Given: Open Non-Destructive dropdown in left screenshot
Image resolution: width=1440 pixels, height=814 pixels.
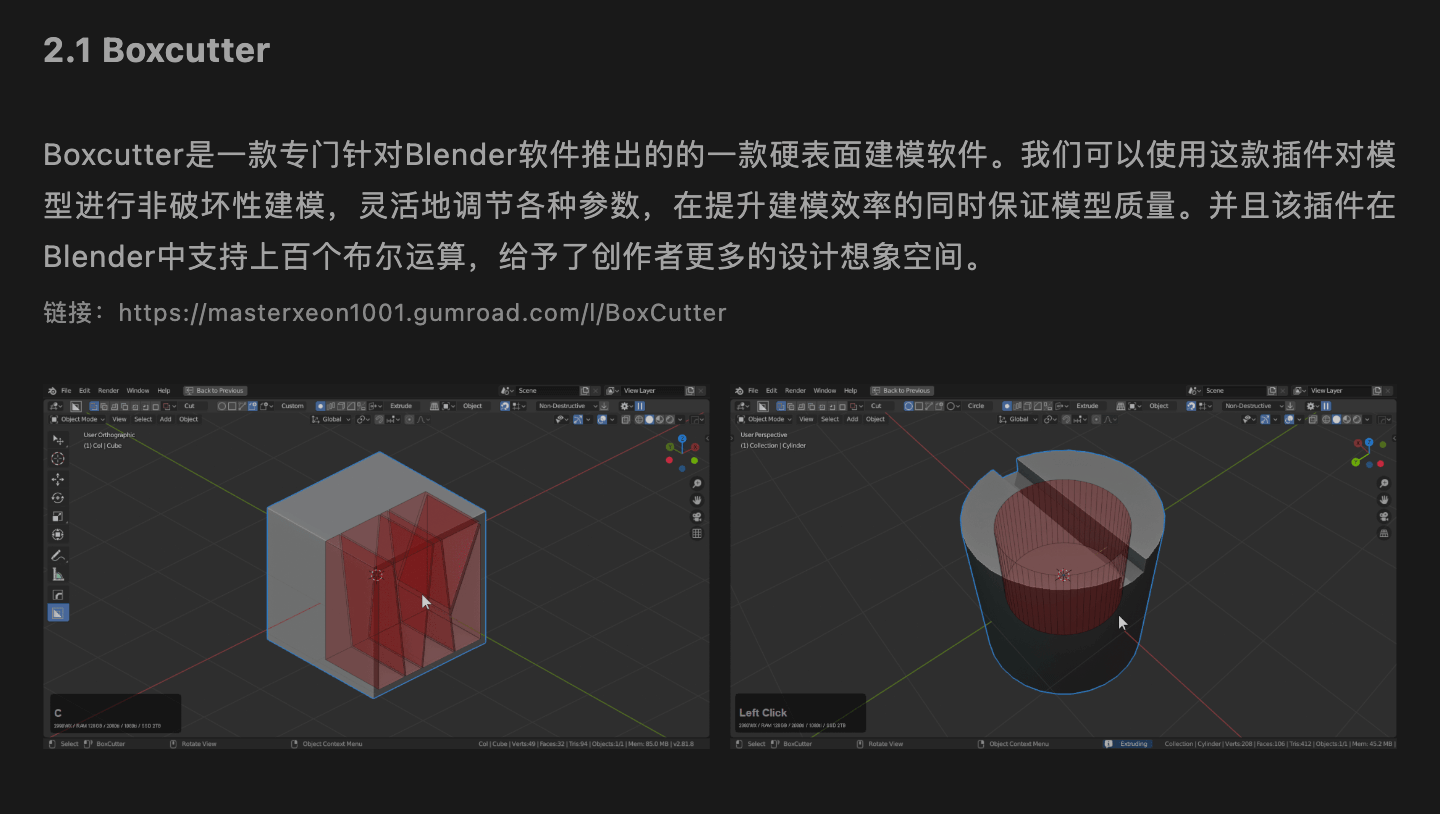Looking at the screenshot, I should click(567, 406).
